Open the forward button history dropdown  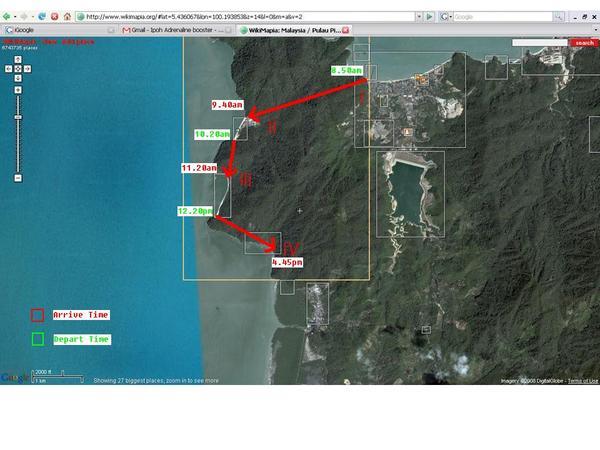tap(33, 17)
